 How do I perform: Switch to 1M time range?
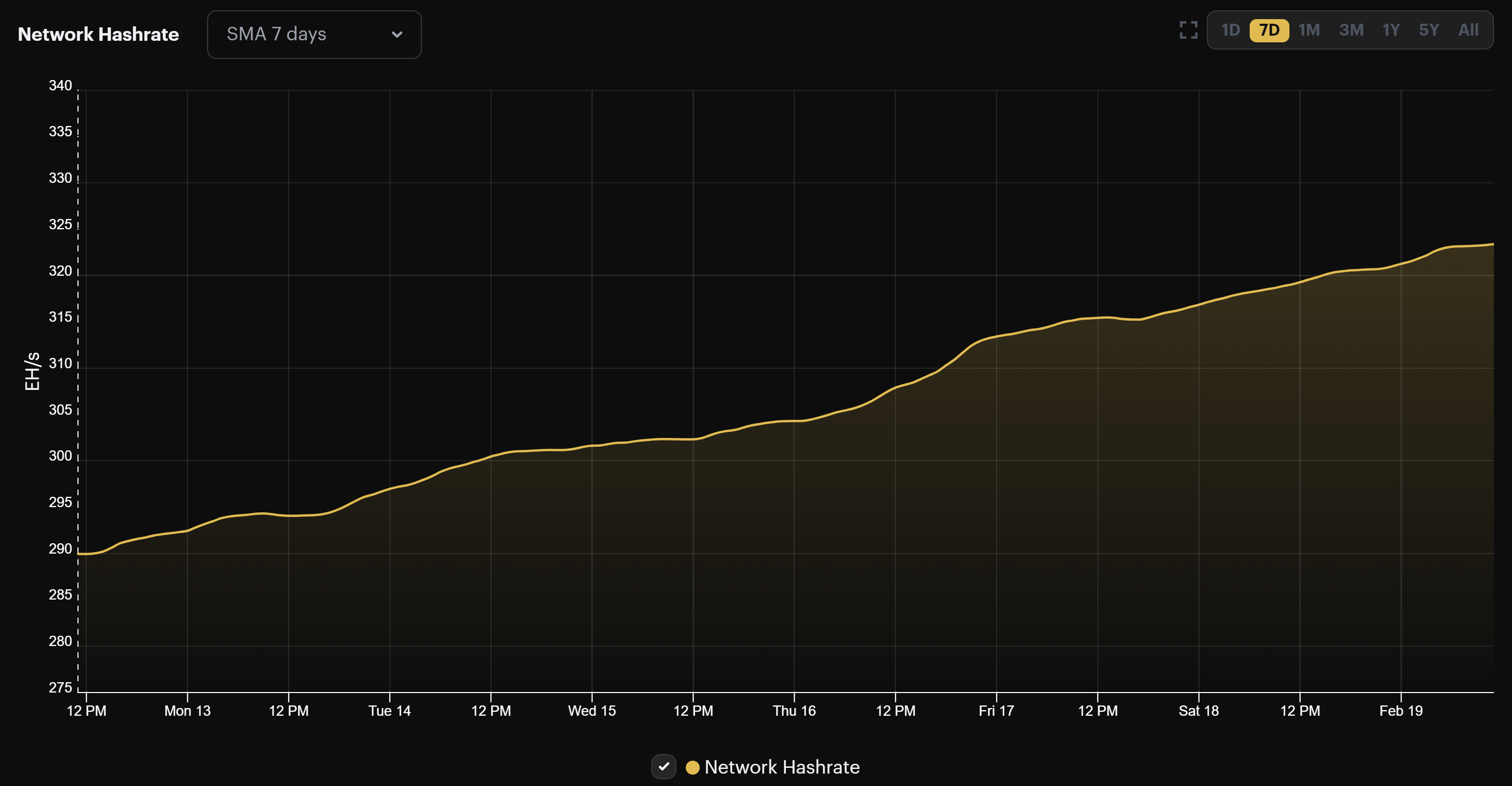(x=1309, y=30)
